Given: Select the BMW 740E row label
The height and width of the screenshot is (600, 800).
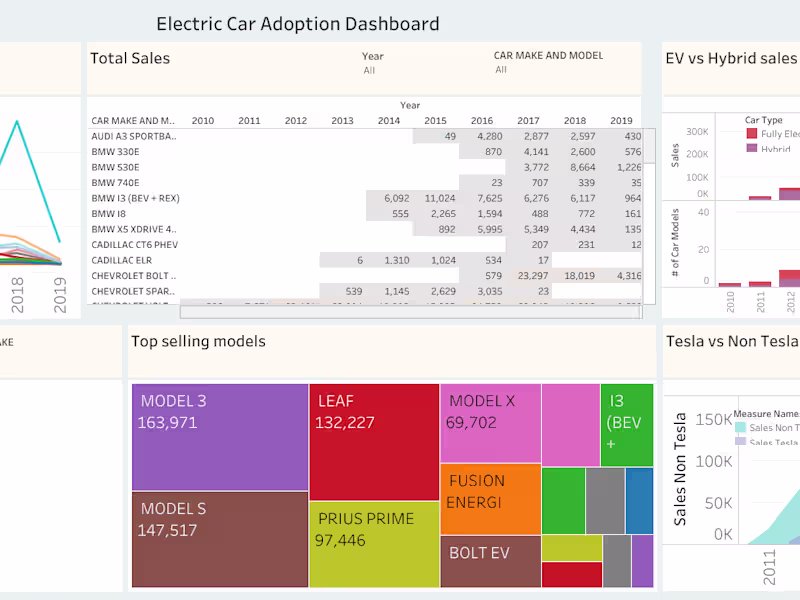Looking at the screenshot, I should pos(115,183).
